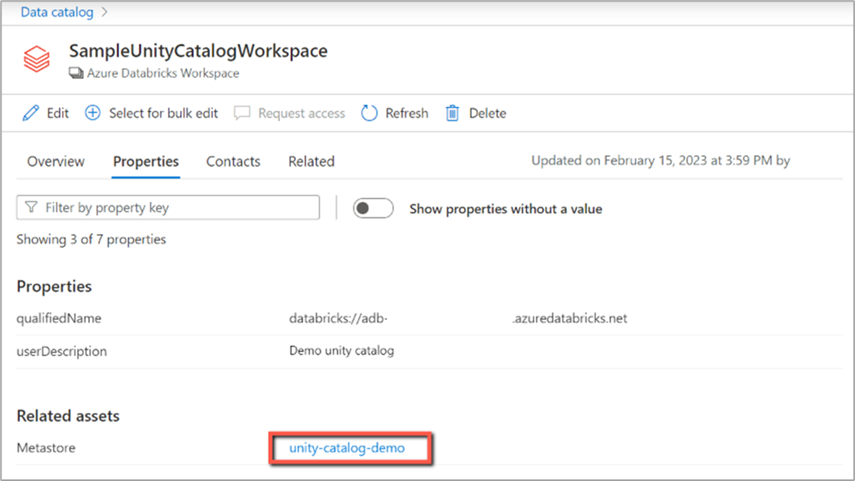Select the Properties tab
This screenshot has width=855, height=481.
point(146,161)
